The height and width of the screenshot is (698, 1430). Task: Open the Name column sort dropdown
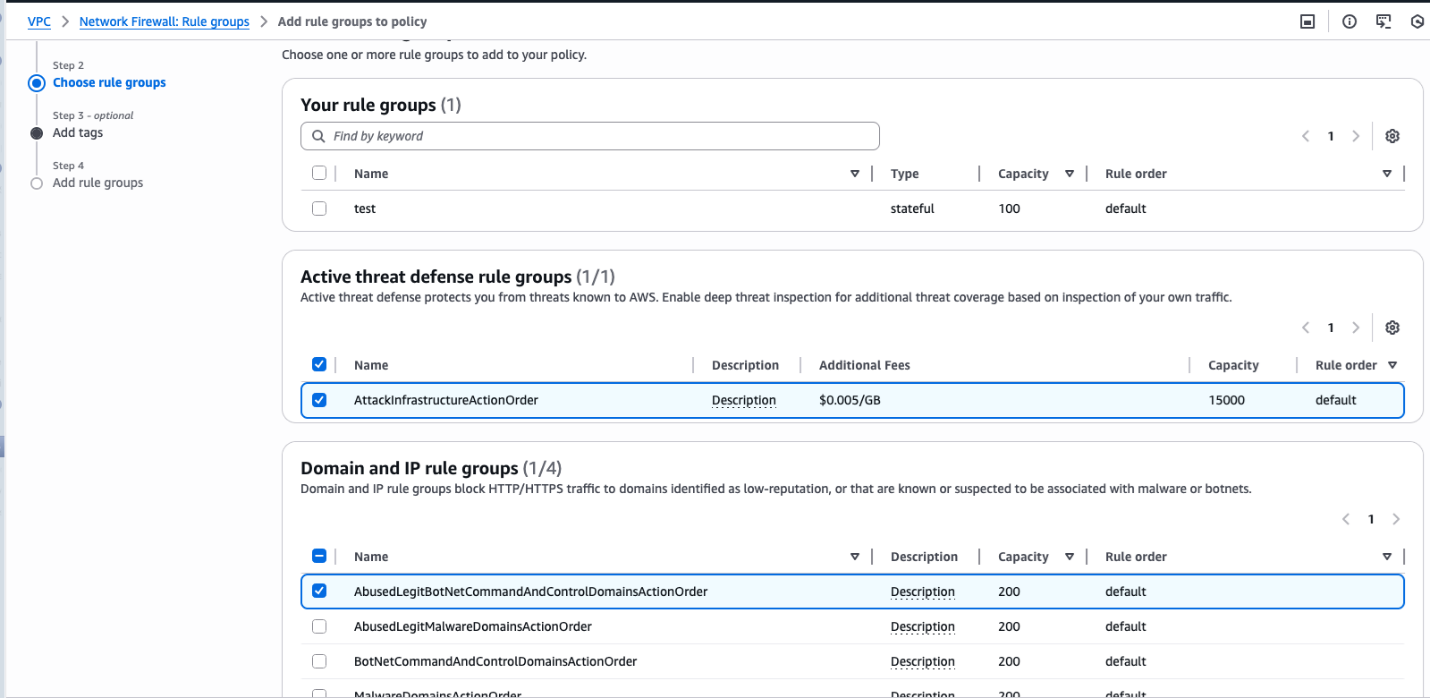coord(855,173)
